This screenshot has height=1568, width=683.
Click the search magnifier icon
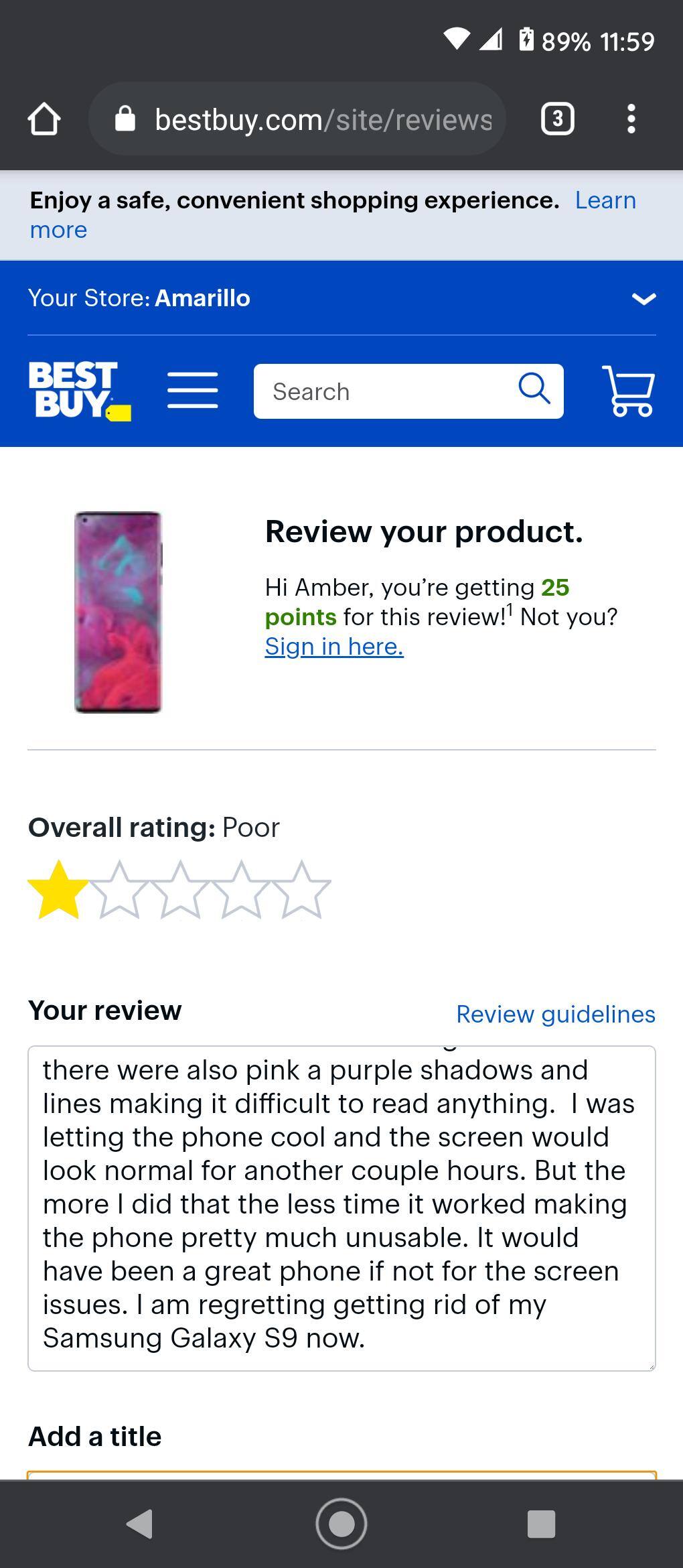(x=534, y=391)
